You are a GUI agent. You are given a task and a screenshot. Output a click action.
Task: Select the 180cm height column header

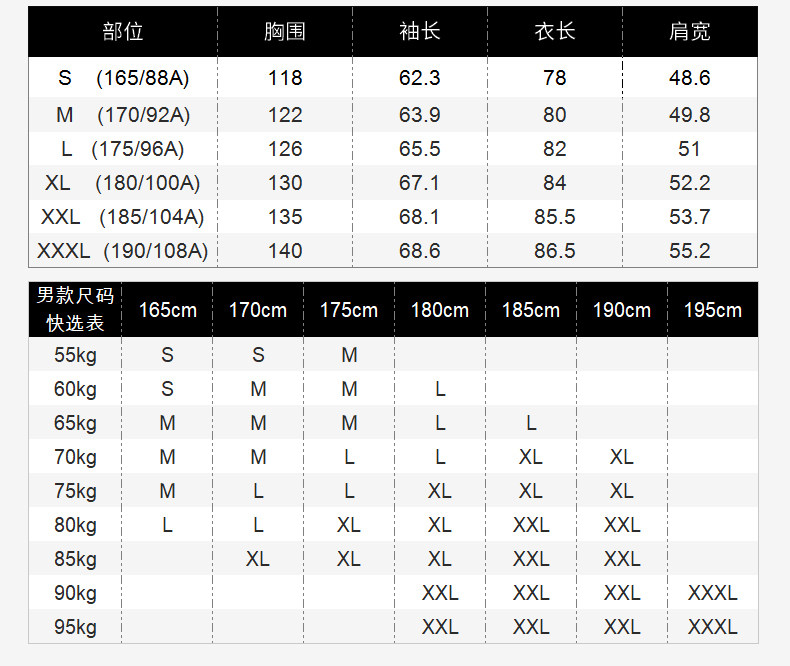click(x=440, y=310)
